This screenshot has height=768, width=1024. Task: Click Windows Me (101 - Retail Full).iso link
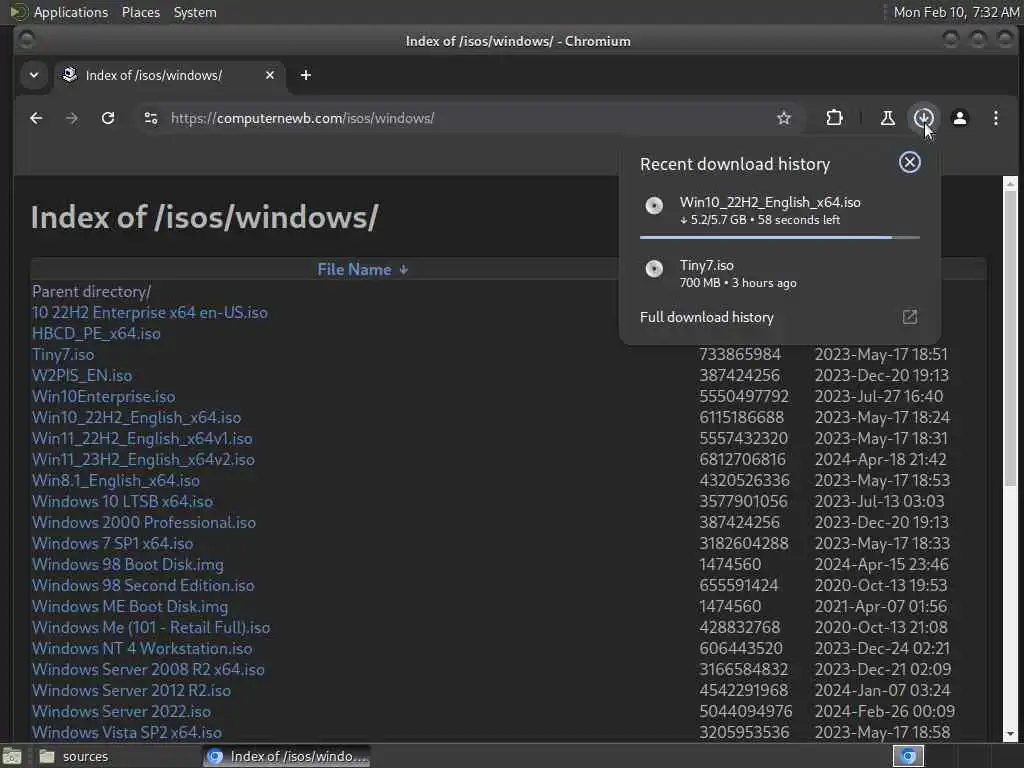pyautogui.click(x=151, y=628)
